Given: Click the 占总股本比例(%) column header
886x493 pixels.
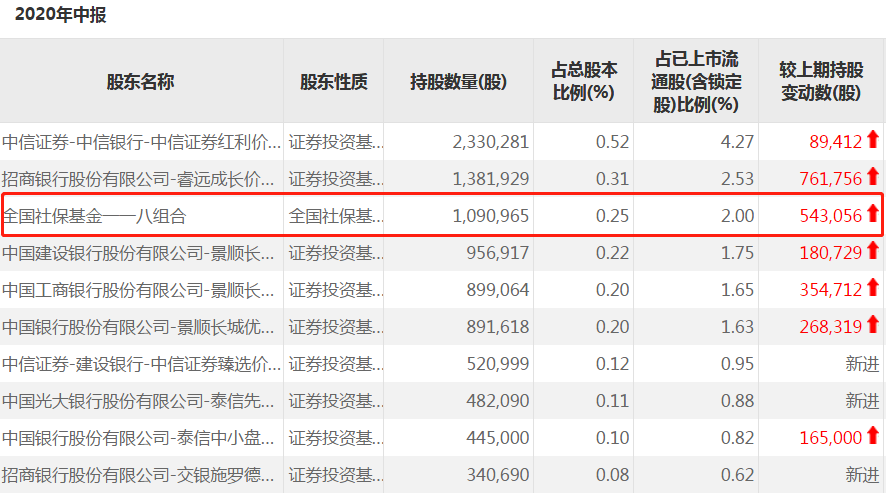Looking at the screenshot, I should click(584, 81).
